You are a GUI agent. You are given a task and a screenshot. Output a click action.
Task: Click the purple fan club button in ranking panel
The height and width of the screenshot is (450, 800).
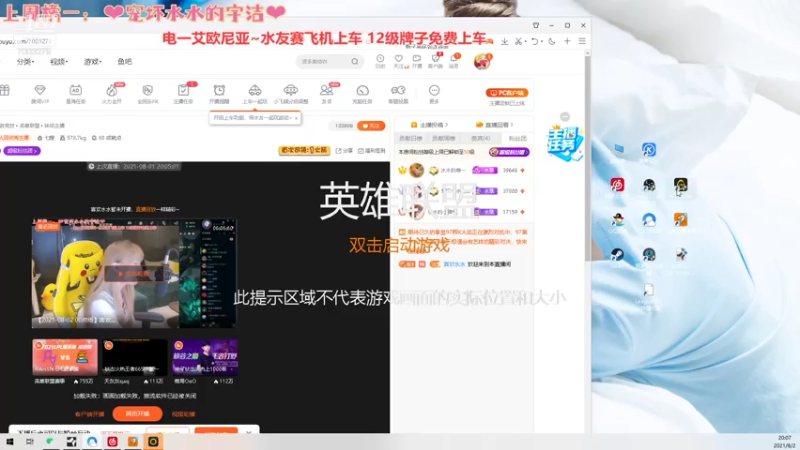tap(509, 152)
